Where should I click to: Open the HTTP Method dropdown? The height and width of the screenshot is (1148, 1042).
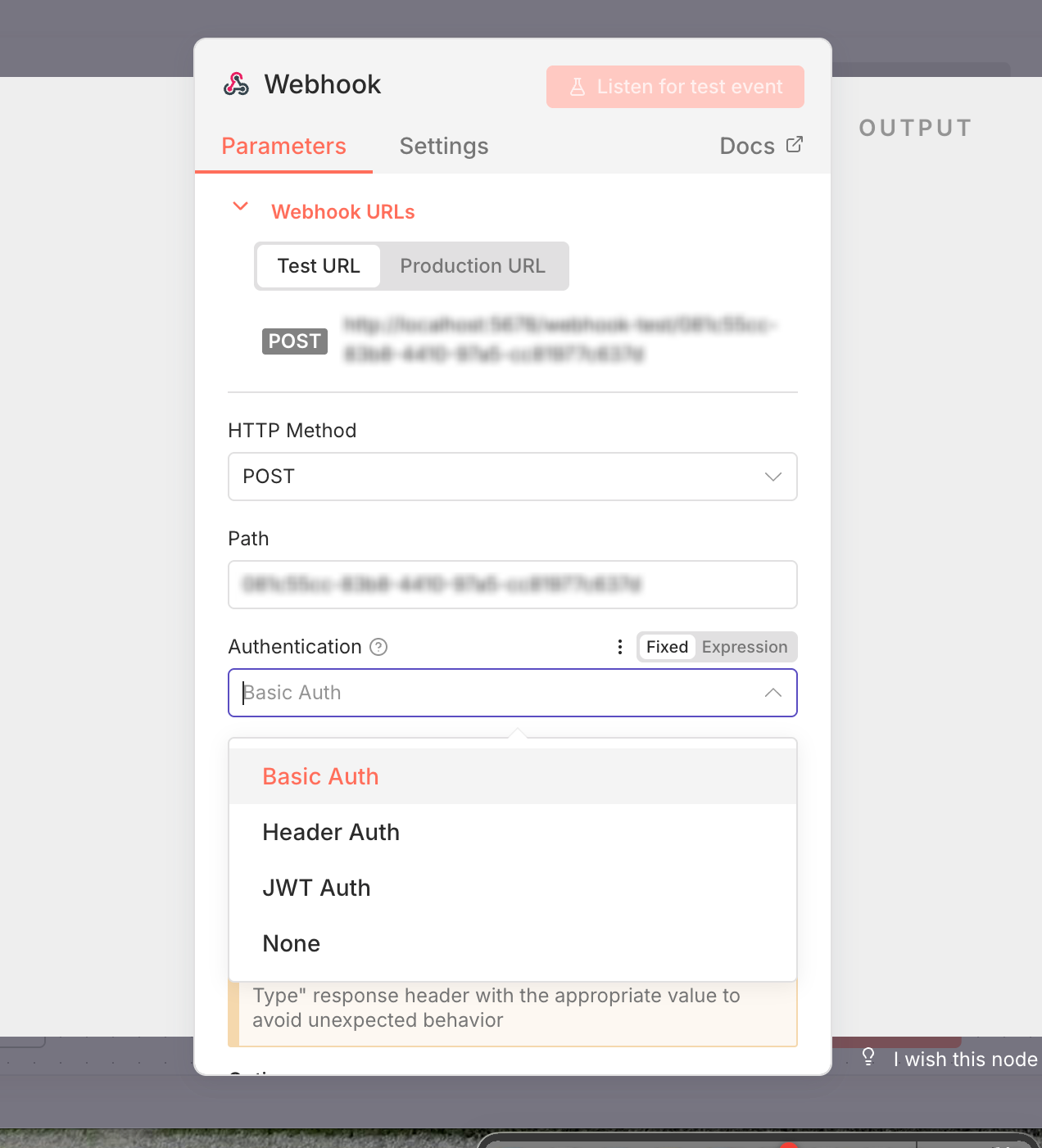(x=512, y=477)
